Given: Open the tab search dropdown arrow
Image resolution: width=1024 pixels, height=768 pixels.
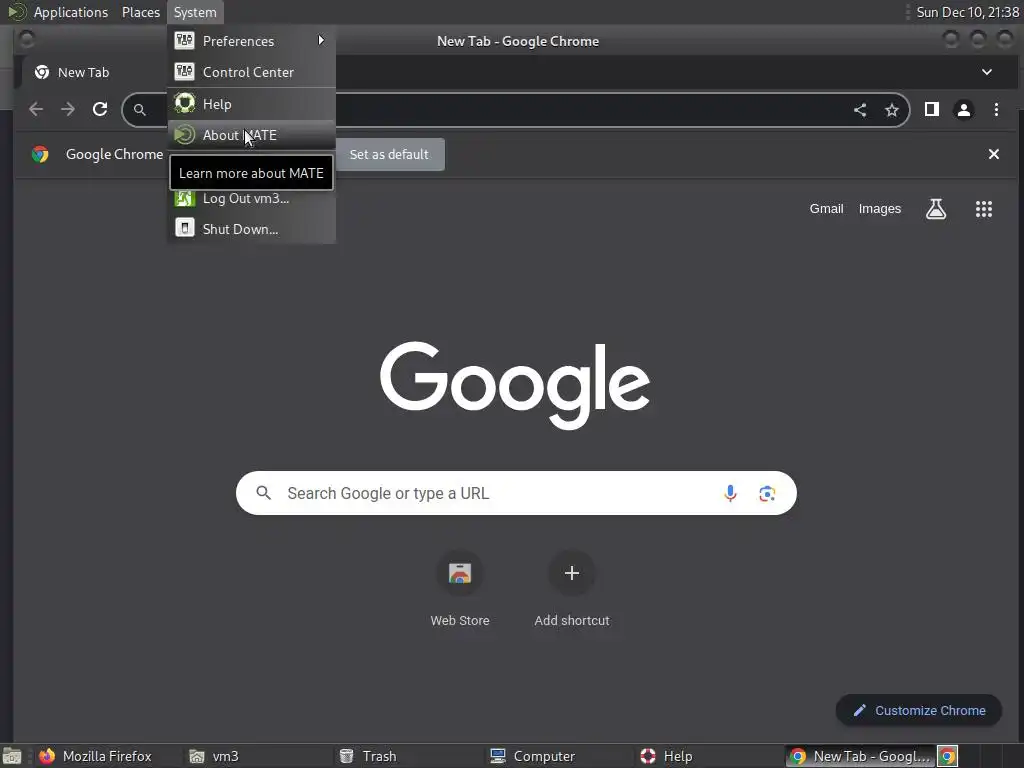Looking at the screenshot, I should click(x=987, y=72).
